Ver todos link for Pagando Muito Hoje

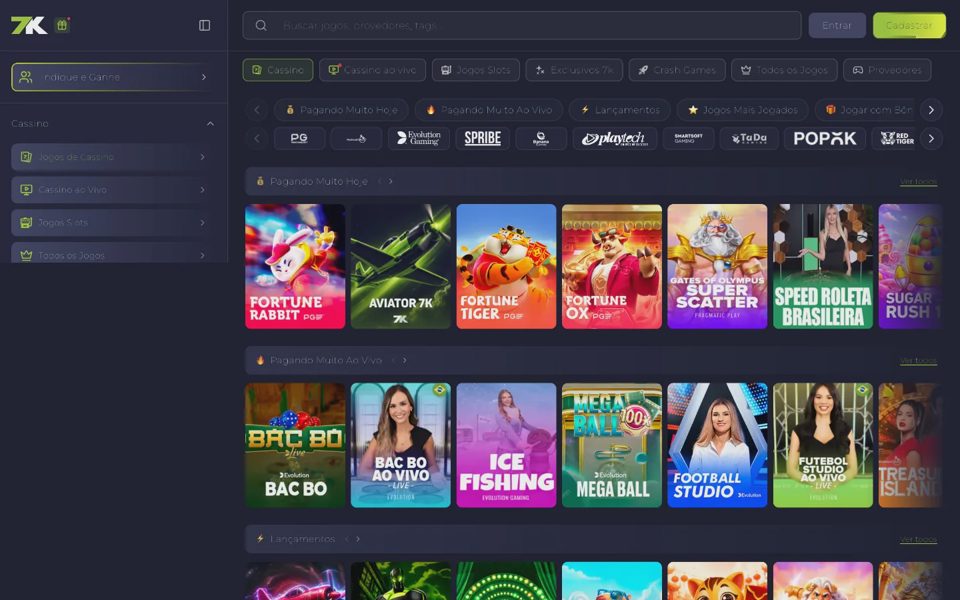[918, 182]
